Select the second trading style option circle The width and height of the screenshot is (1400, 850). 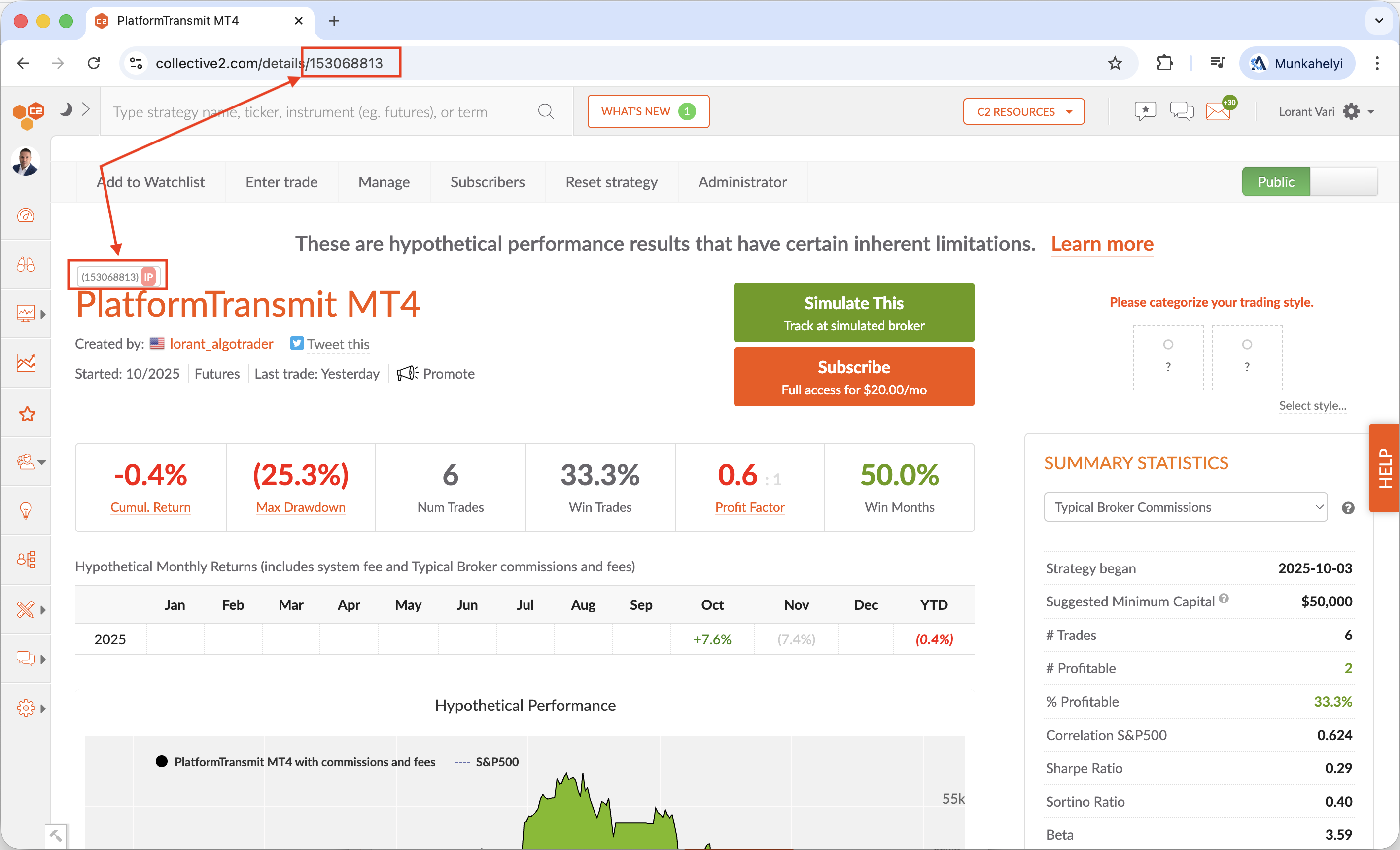pyautogui.click(x=1247, y=344)
